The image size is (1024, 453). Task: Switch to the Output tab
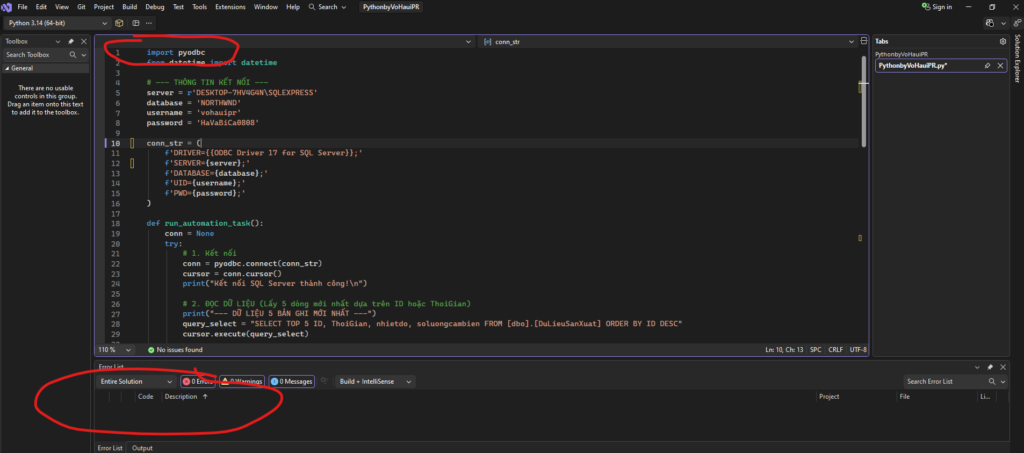click(x=142, y=448)
